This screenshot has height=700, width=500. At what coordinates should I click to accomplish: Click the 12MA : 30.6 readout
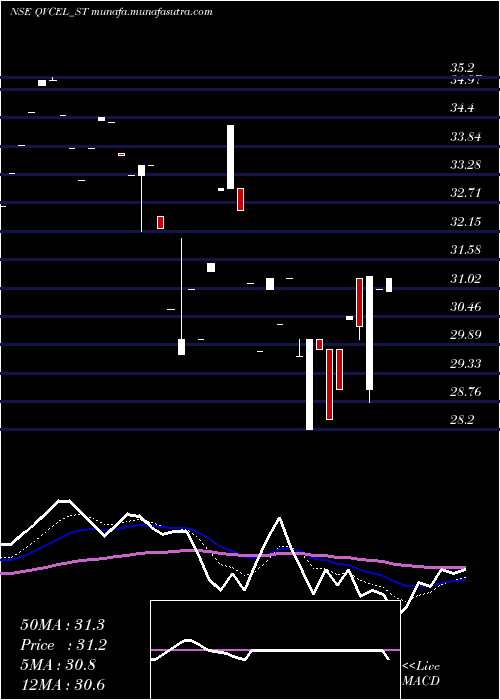62,684
